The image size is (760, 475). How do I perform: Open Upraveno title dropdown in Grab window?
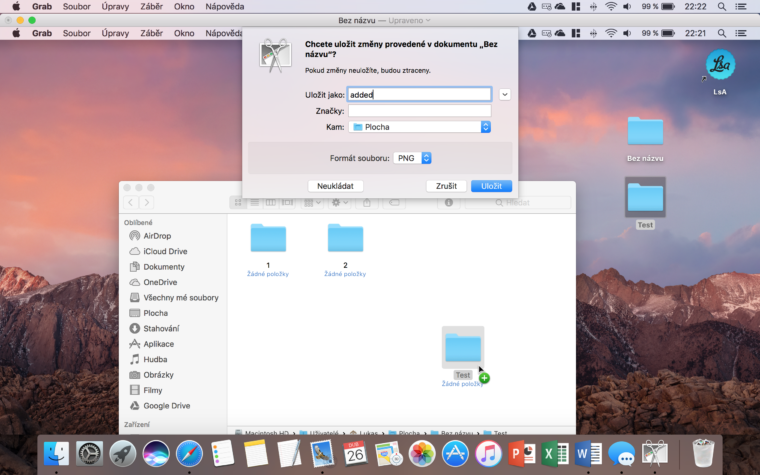(x=410, y=20)
